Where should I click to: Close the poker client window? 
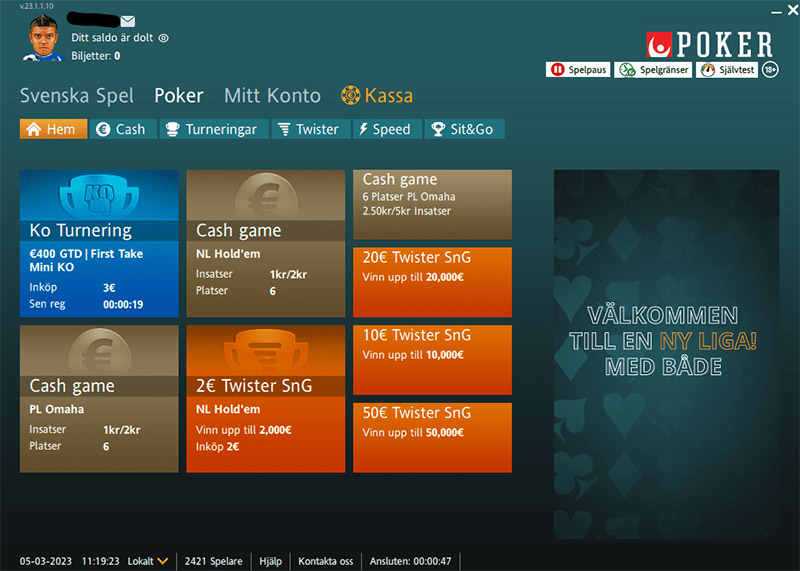[793, 10]
